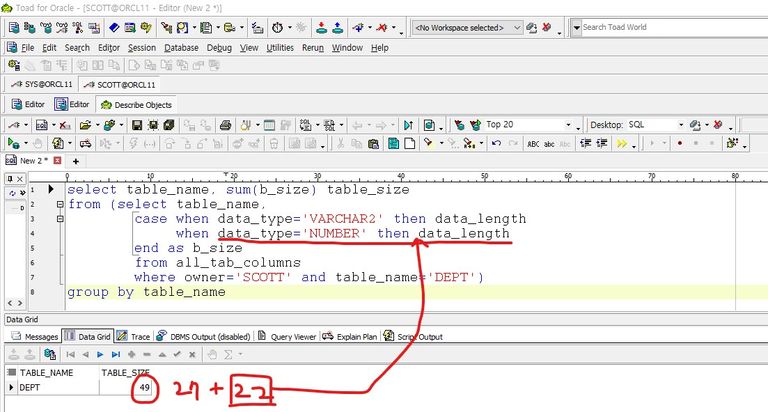
Task: Click the indent lines icon
Action: [585, 144]
